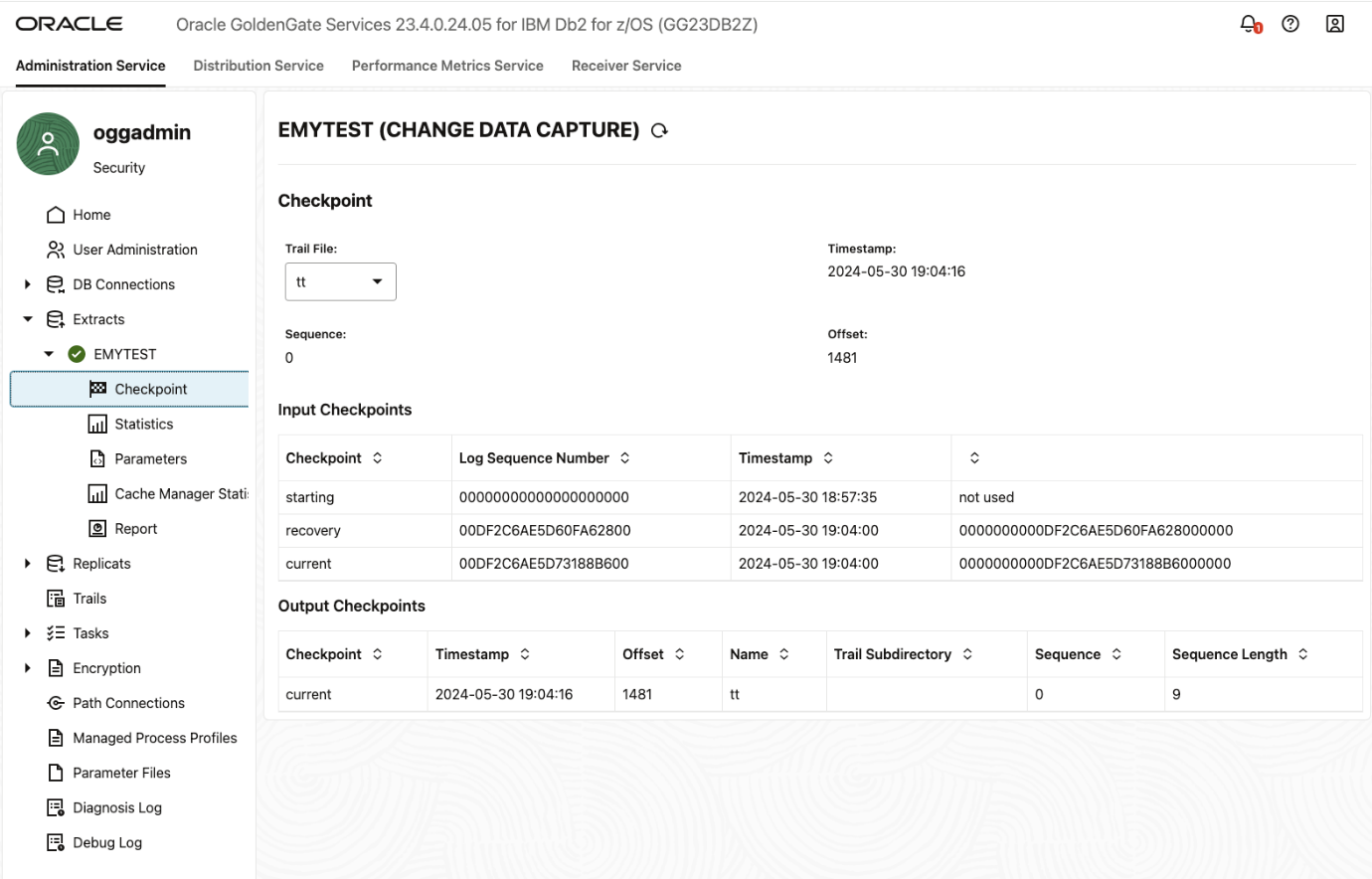Open the Trail File dropdown showing tt
Screen dimensions: 1372x879
coord(340,281)
